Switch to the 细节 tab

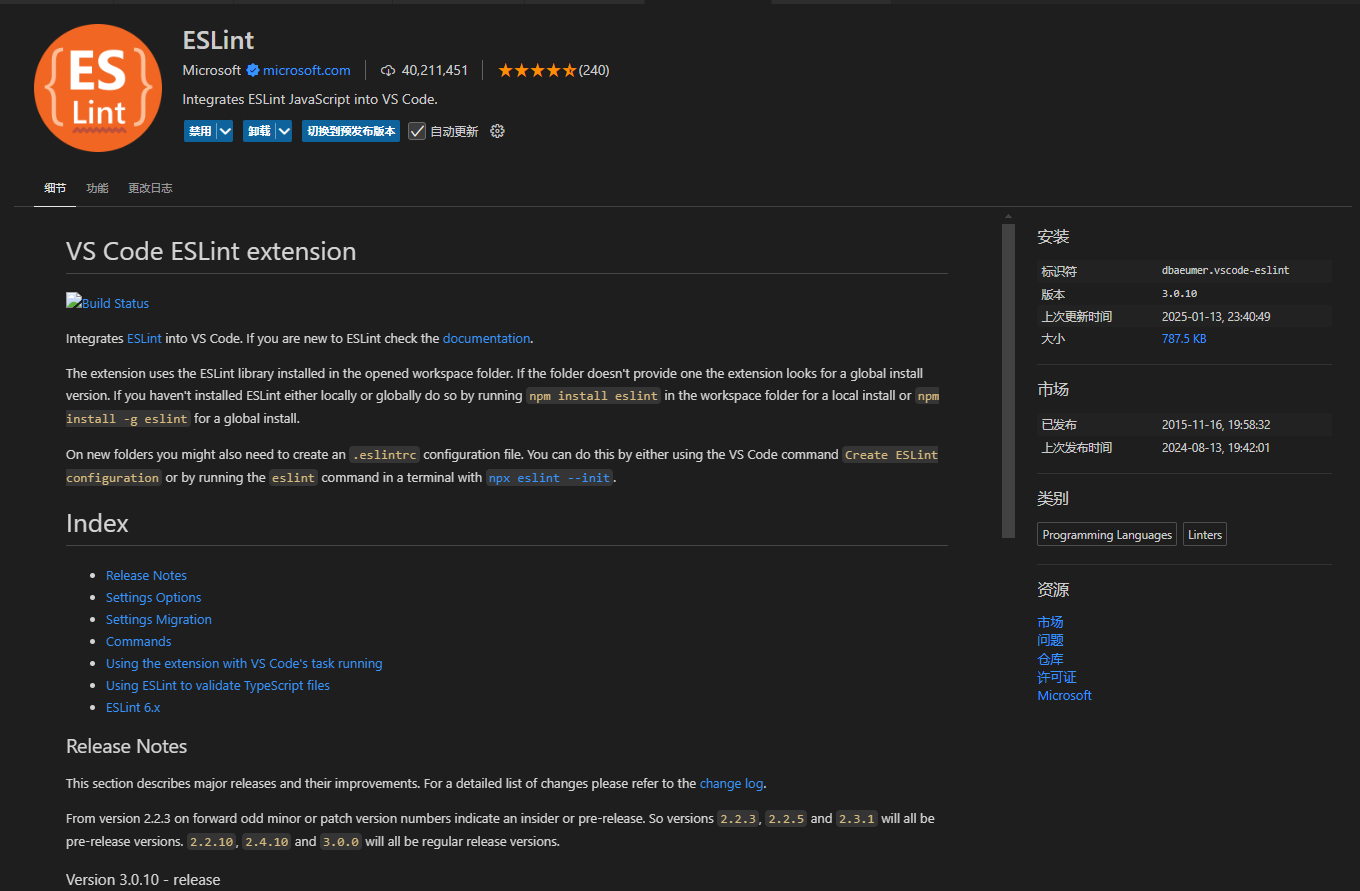coord(55,188)
